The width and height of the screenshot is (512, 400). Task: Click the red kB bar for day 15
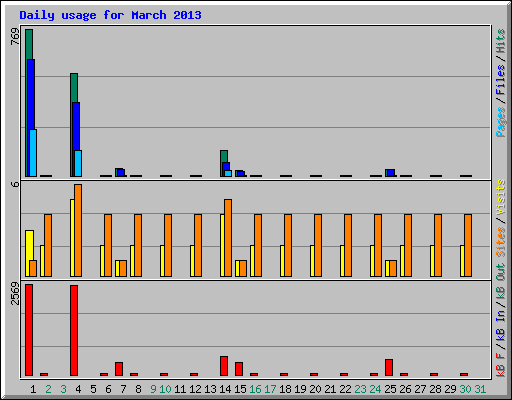(239, 369)
